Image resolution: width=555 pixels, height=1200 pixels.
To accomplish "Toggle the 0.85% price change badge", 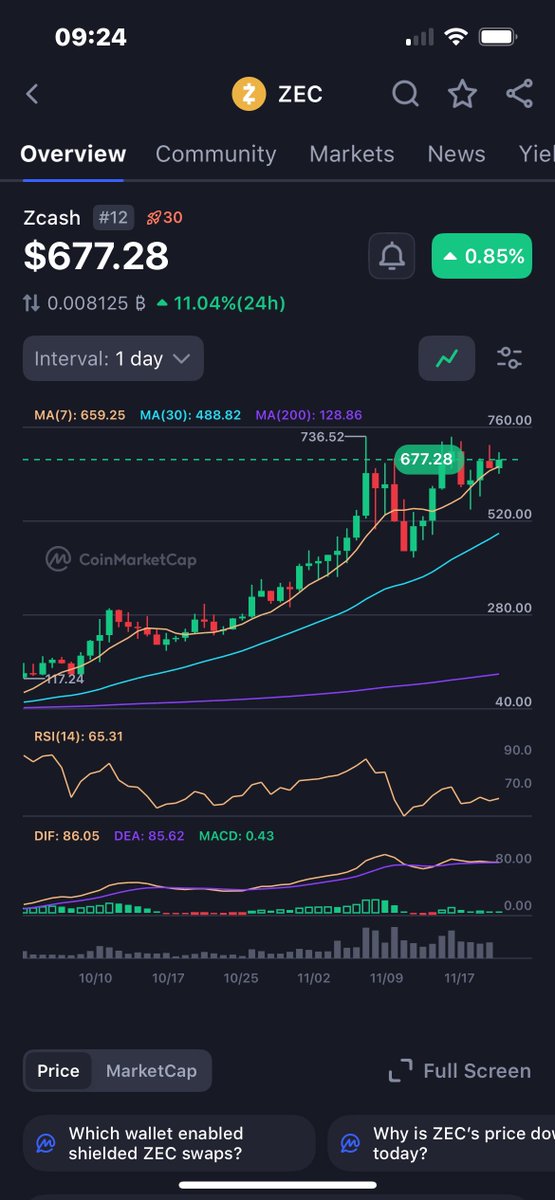I will coord(482,257).
